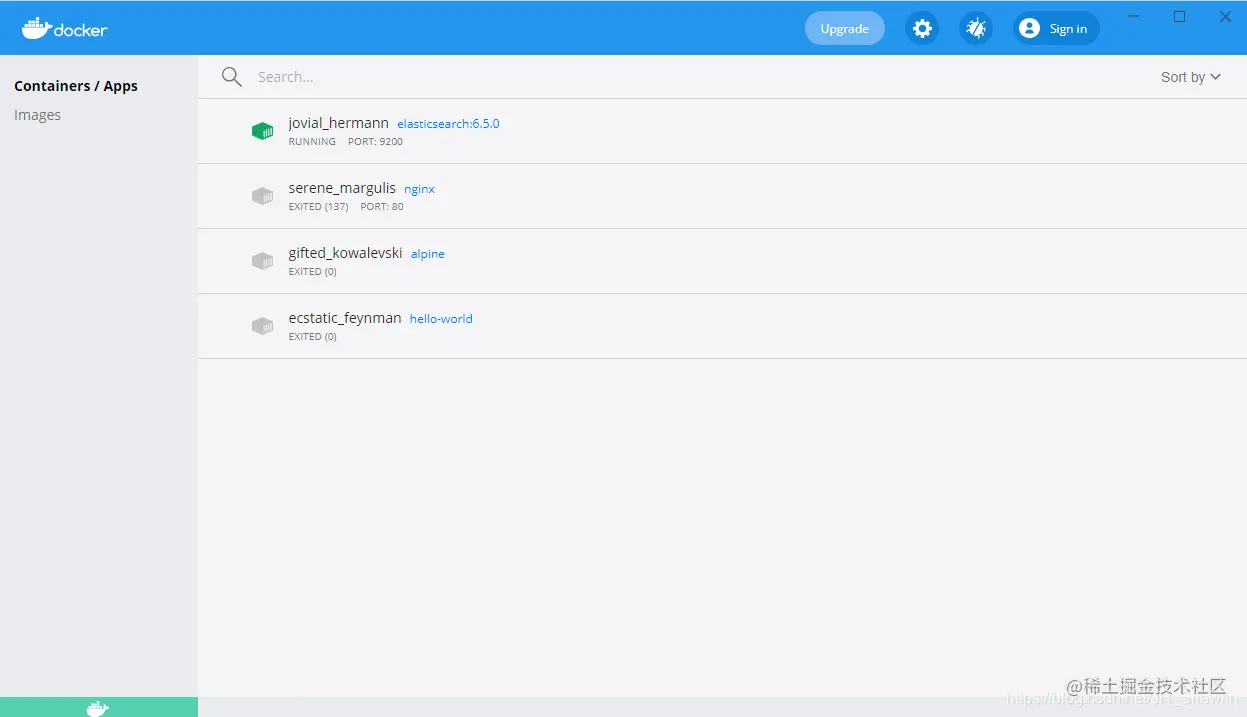Open the Sort by dropdown
The width and height of the screenshot is (1247, 717).
click(x=1191, y=77)
